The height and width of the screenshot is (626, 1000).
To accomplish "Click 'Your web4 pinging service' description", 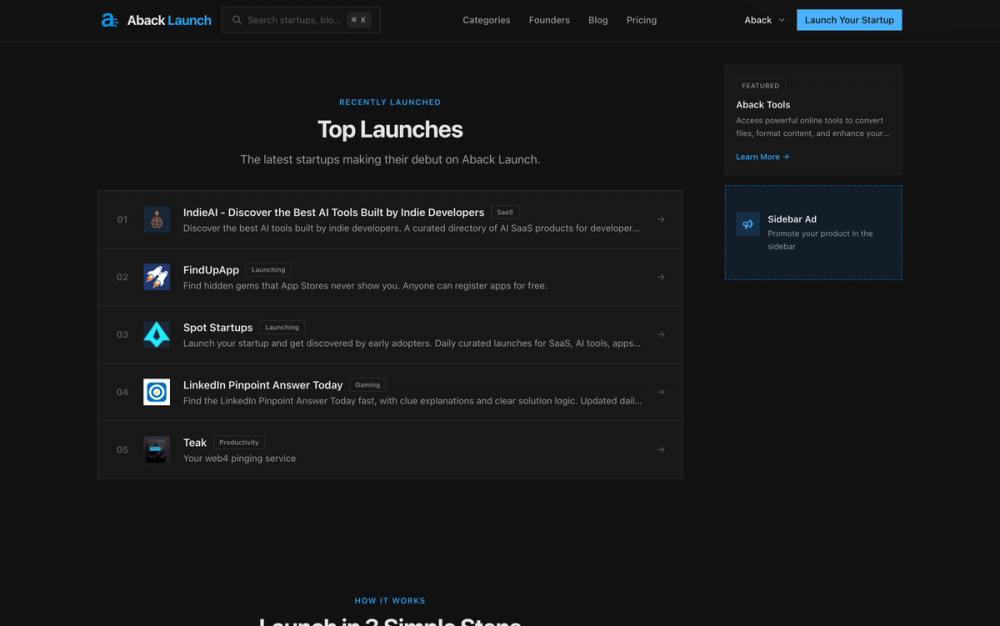I will (x=239, y=458).
